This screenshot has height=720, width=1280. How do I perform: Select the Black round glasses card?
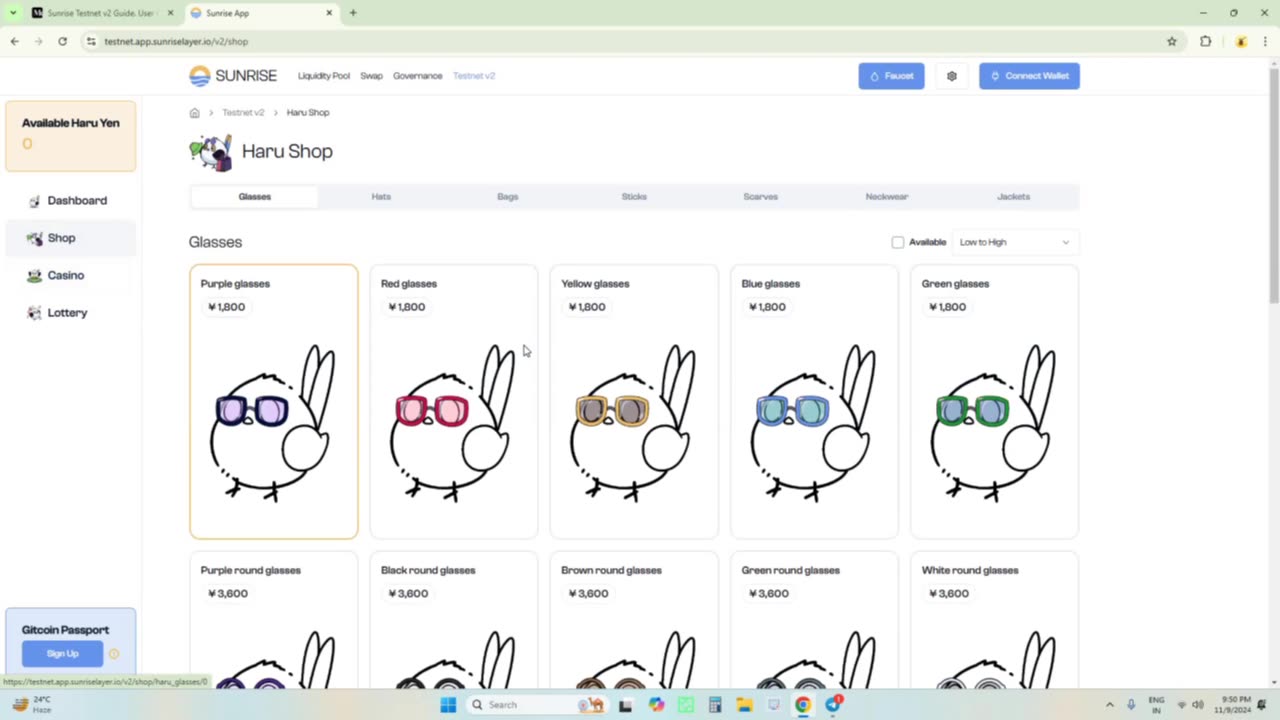pyautogui.click(x=454, y=620)
